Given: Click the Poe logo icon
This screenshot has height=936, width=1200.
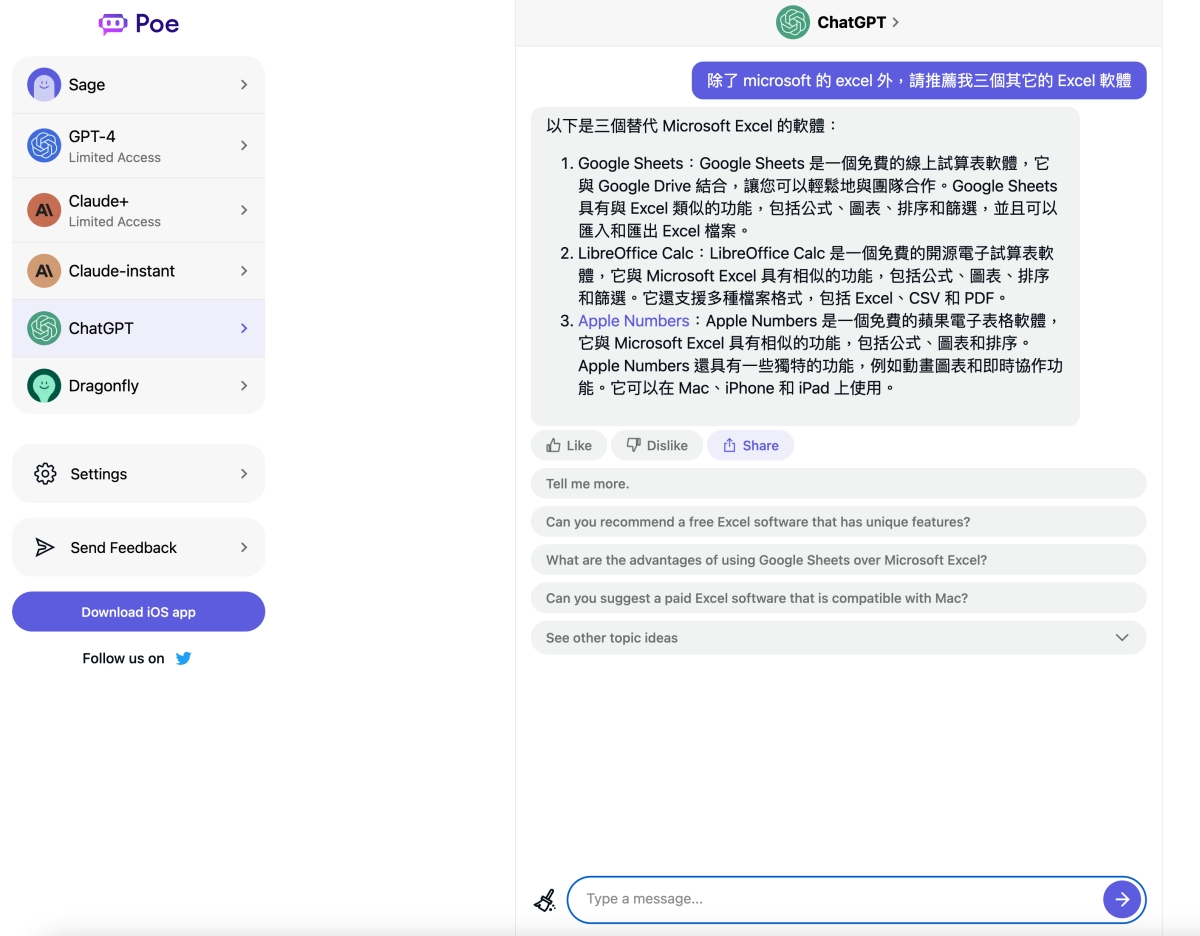Looking at the screenshot, I should click(x=113, y=24).
